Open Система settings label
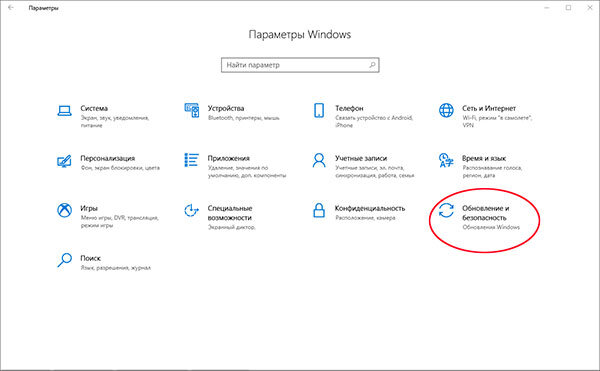 click(94, 108)
